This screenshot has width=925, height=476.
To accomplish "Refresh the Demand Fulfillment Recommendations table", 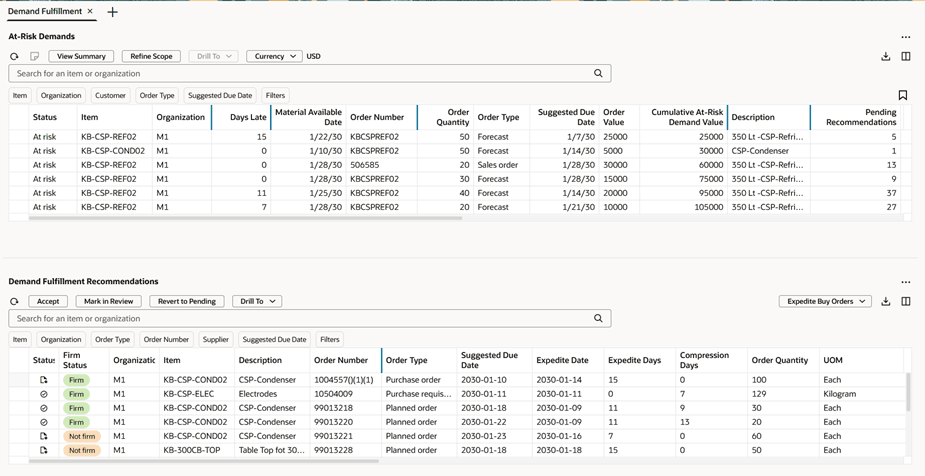I will point(14,301).
